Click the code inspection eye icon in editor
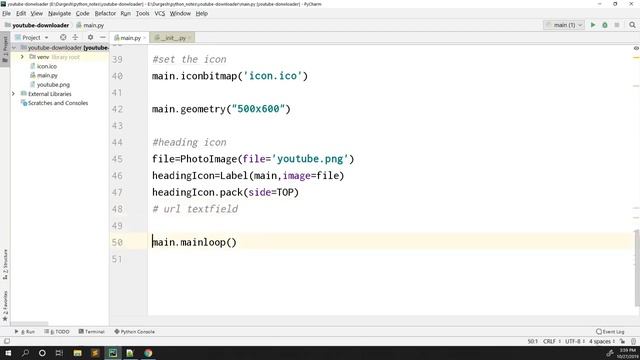Screen dimensions: 640x360 click(x=636, y=48)
